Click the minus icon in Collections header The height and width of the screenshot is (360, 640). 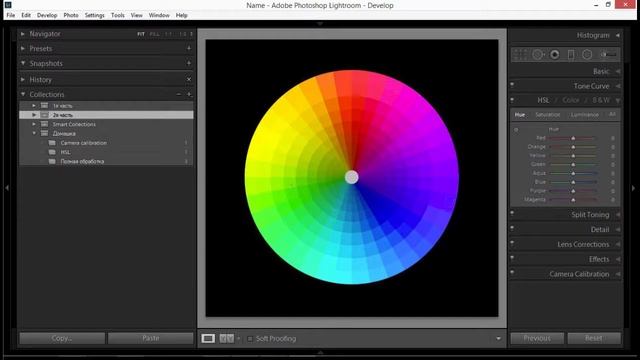pos(179,94)
